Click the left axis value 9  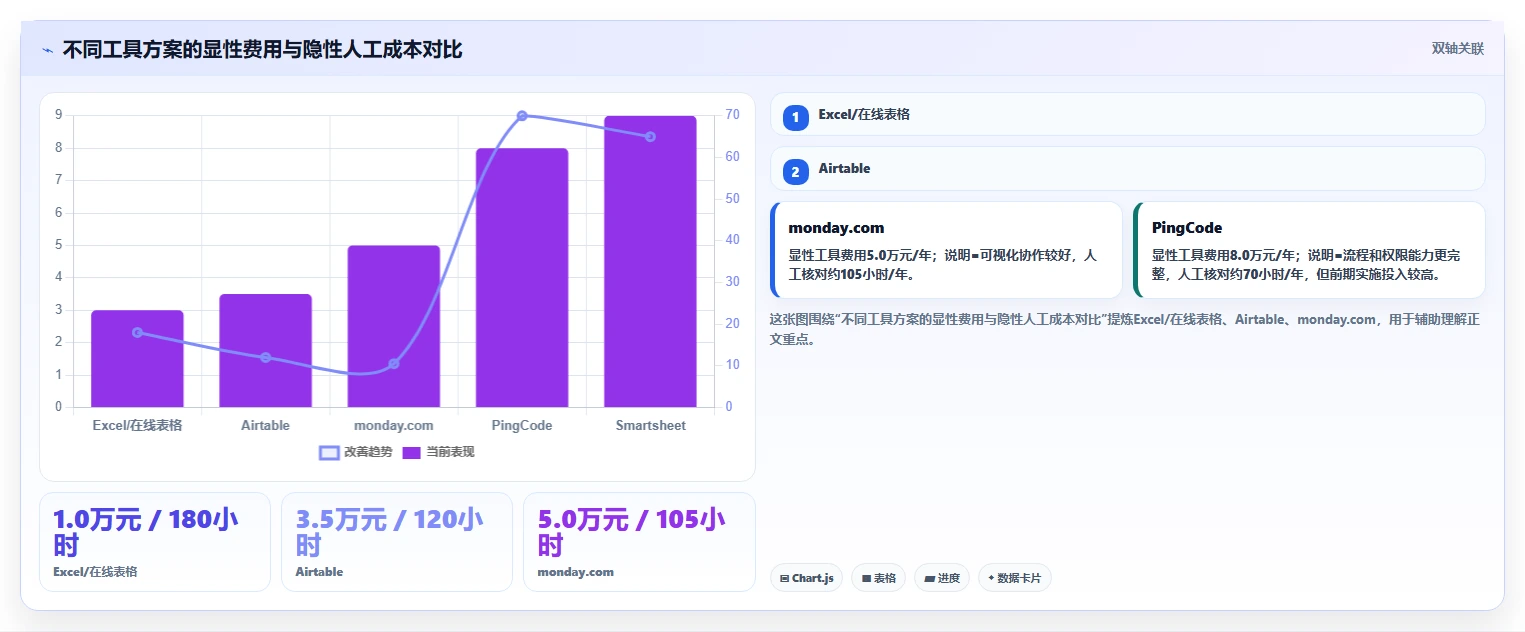pyautogui.click(x=59, y=115)
